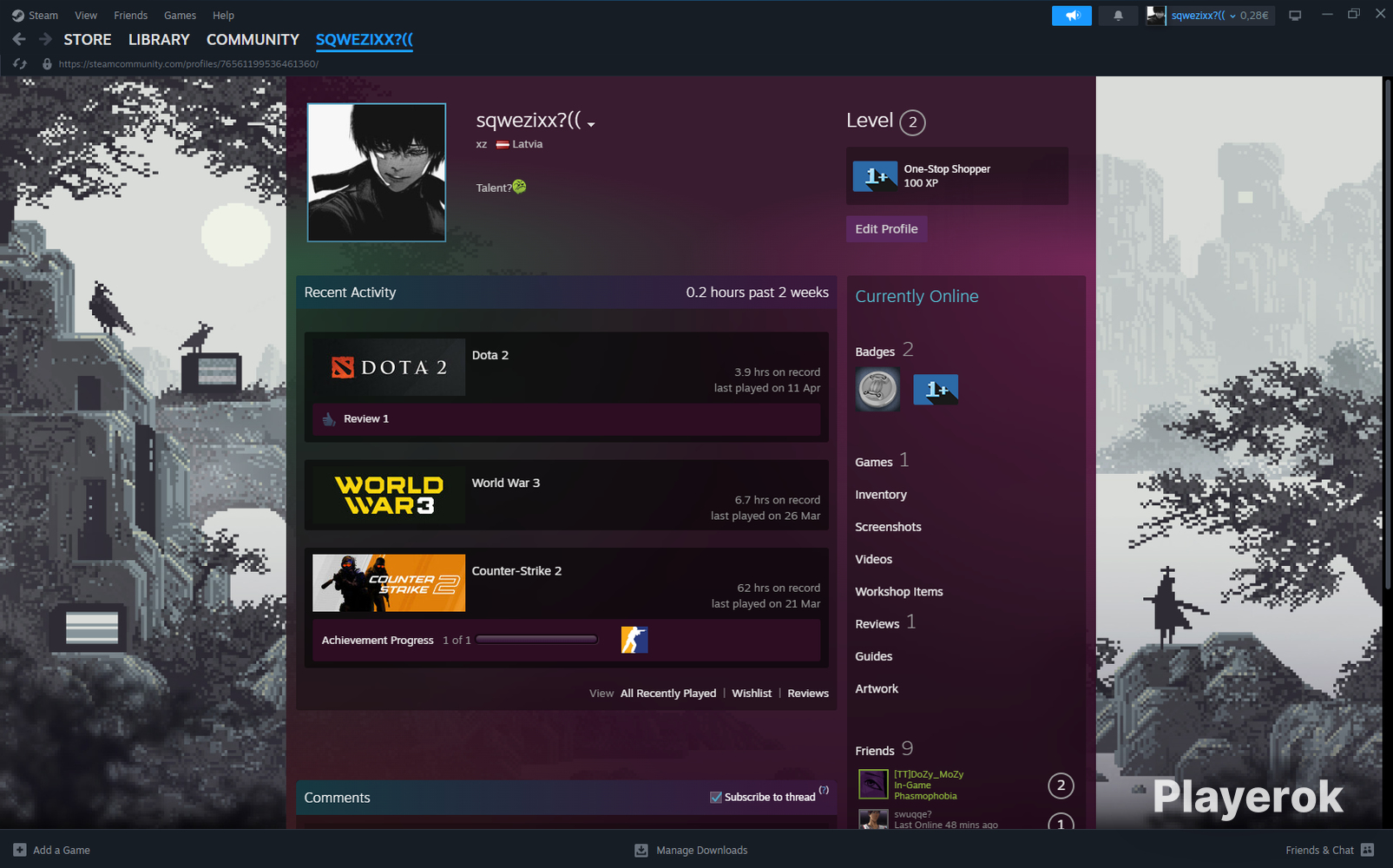
Task: Click the thumbs-up icon beside Review 1
Action: point(329,419)
